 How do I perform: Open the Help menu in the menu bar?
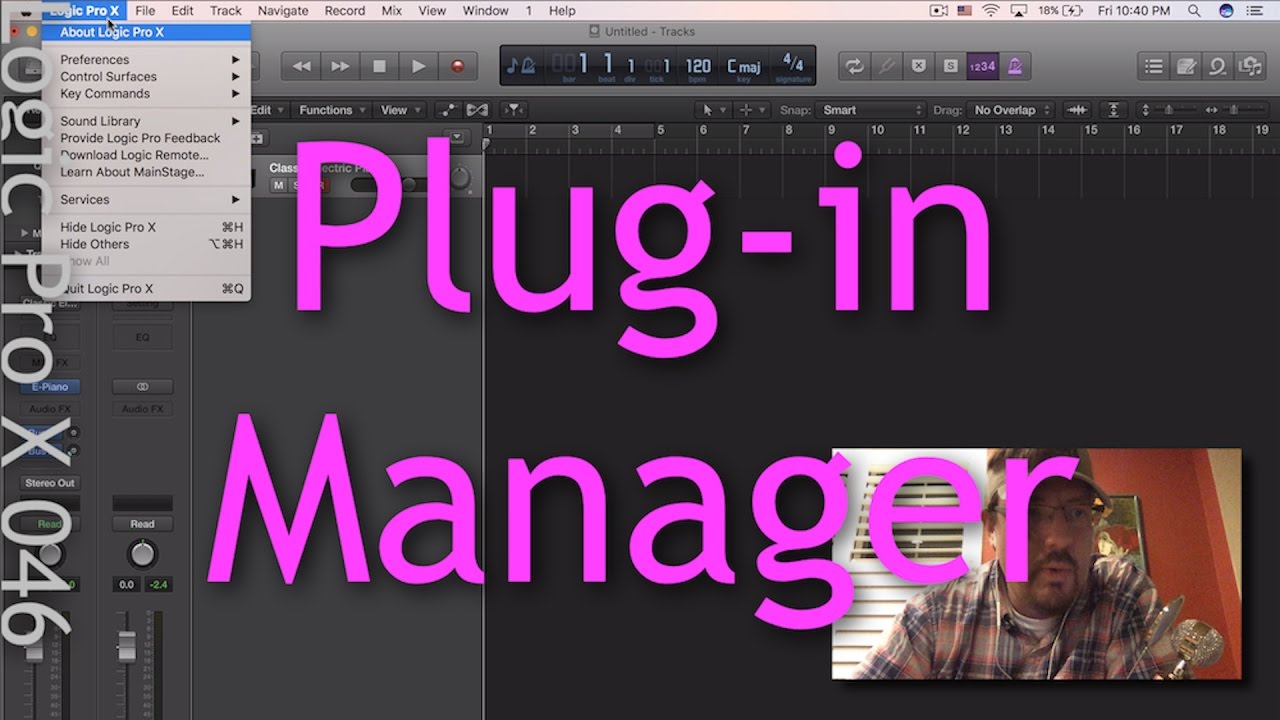coord(562,10)
